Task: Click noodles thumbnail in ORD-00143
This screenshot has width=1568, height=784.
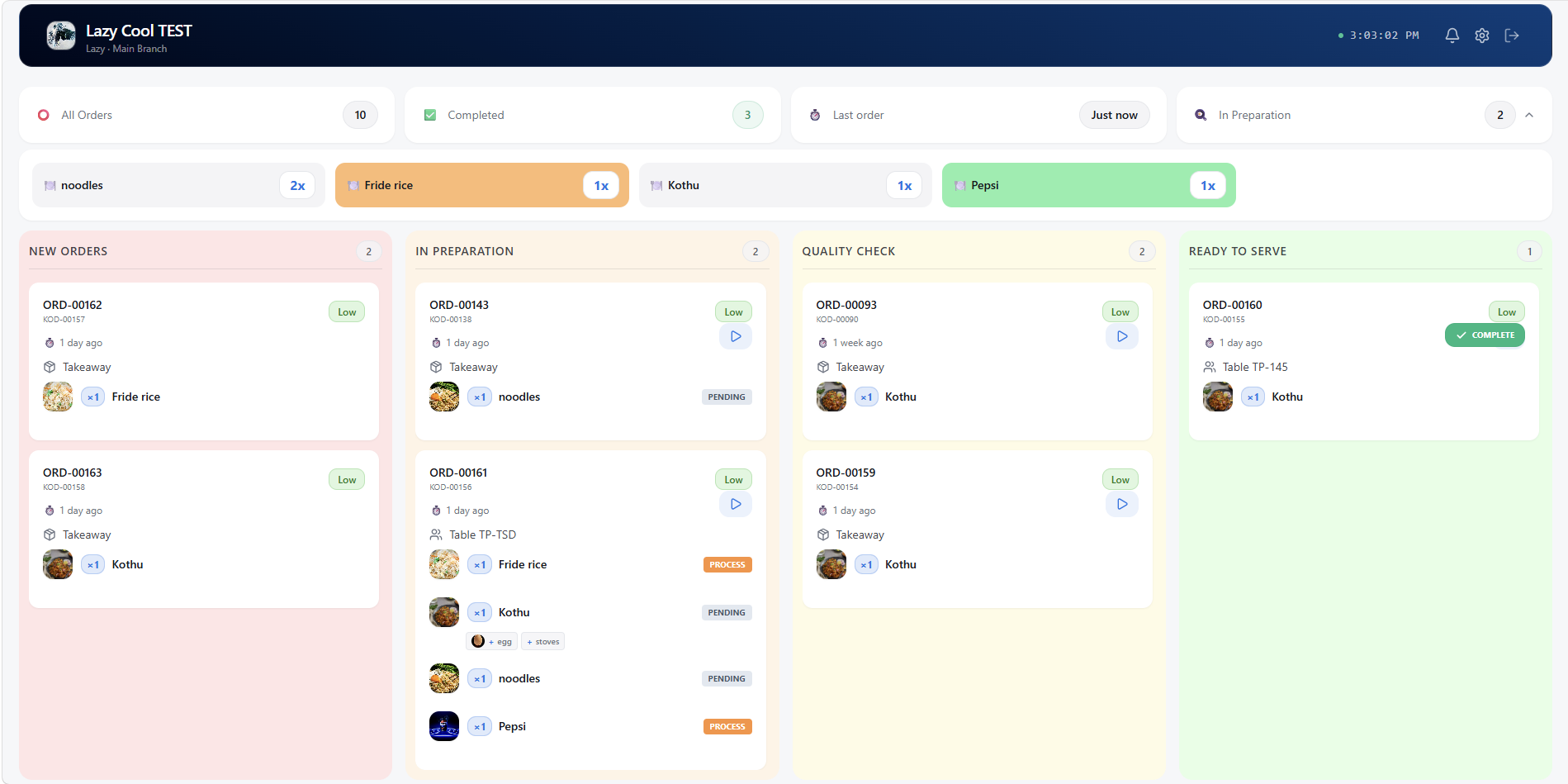Action: tap(444, 397)
